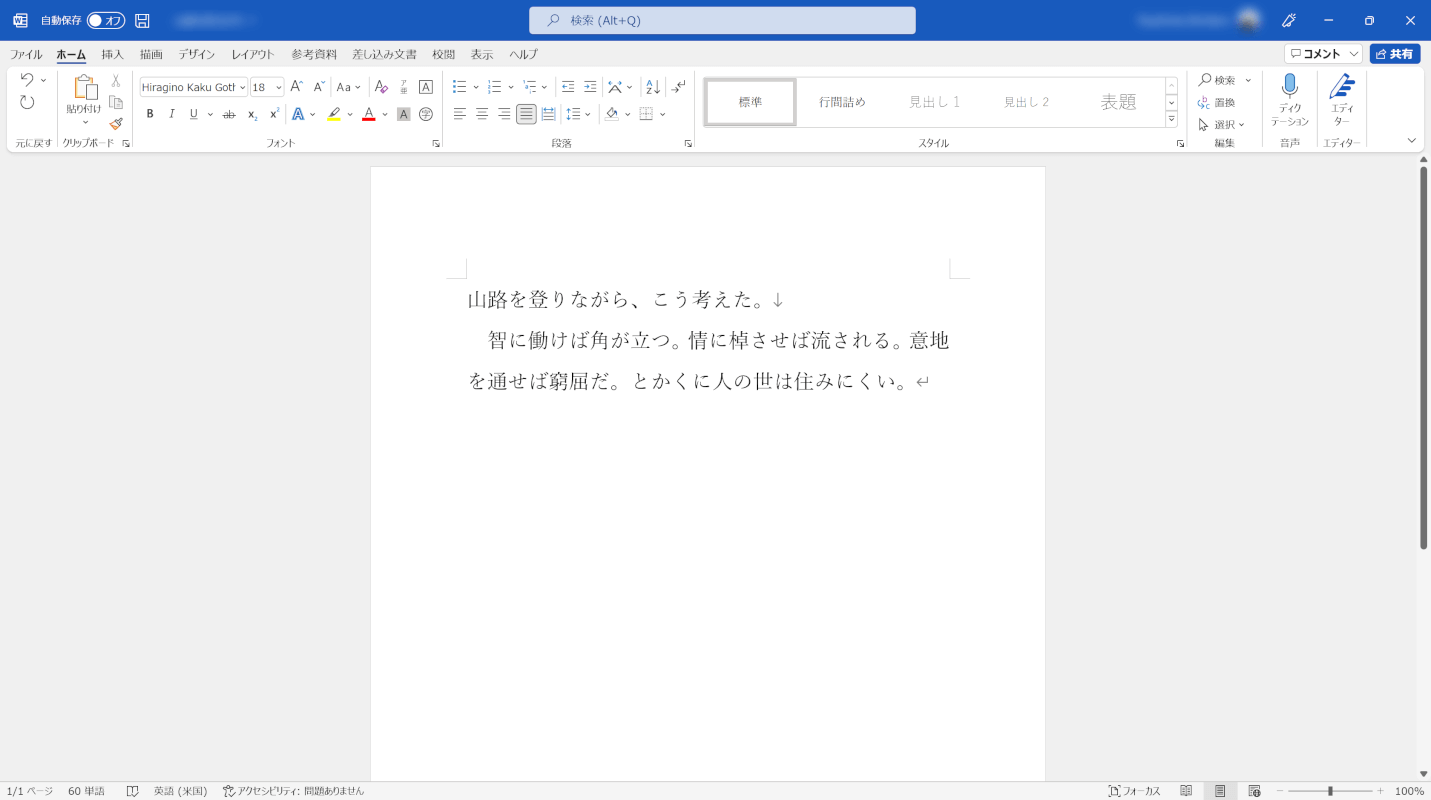The width and height of the screenshot is (1431, 800).
Task: Increase paragraph indent
Action: [590, 87]
